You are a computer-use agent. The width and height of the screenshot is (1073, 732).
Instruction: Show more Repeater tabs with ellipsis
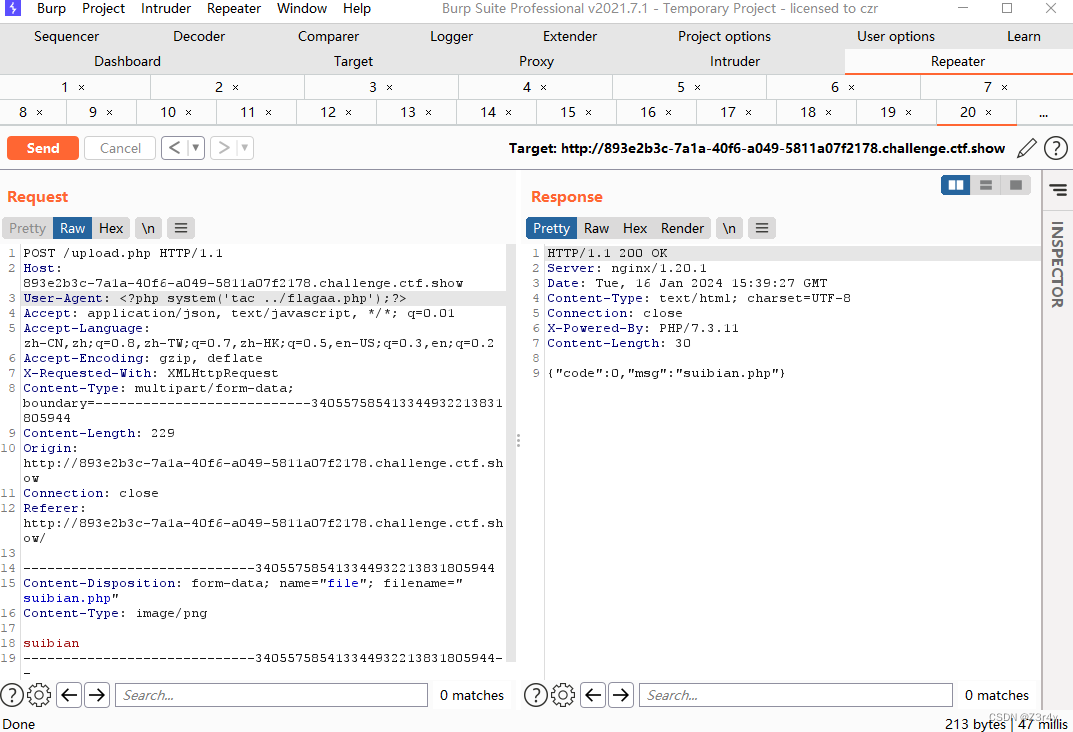click(1044, 114)
